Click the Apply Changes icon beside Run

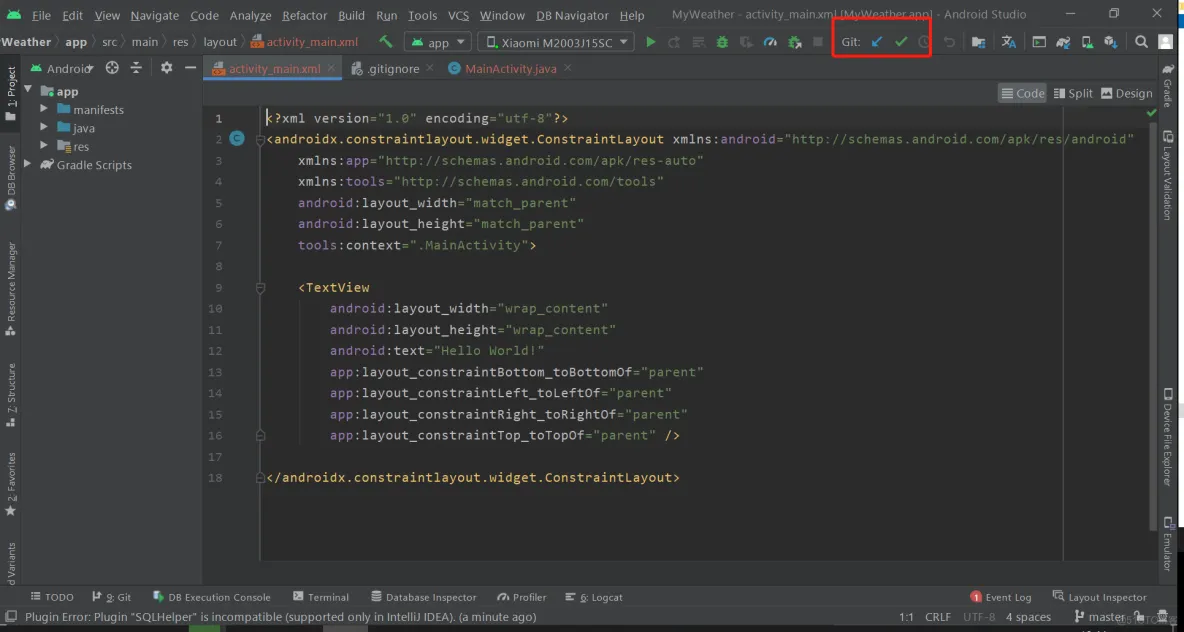click(674, 42)
